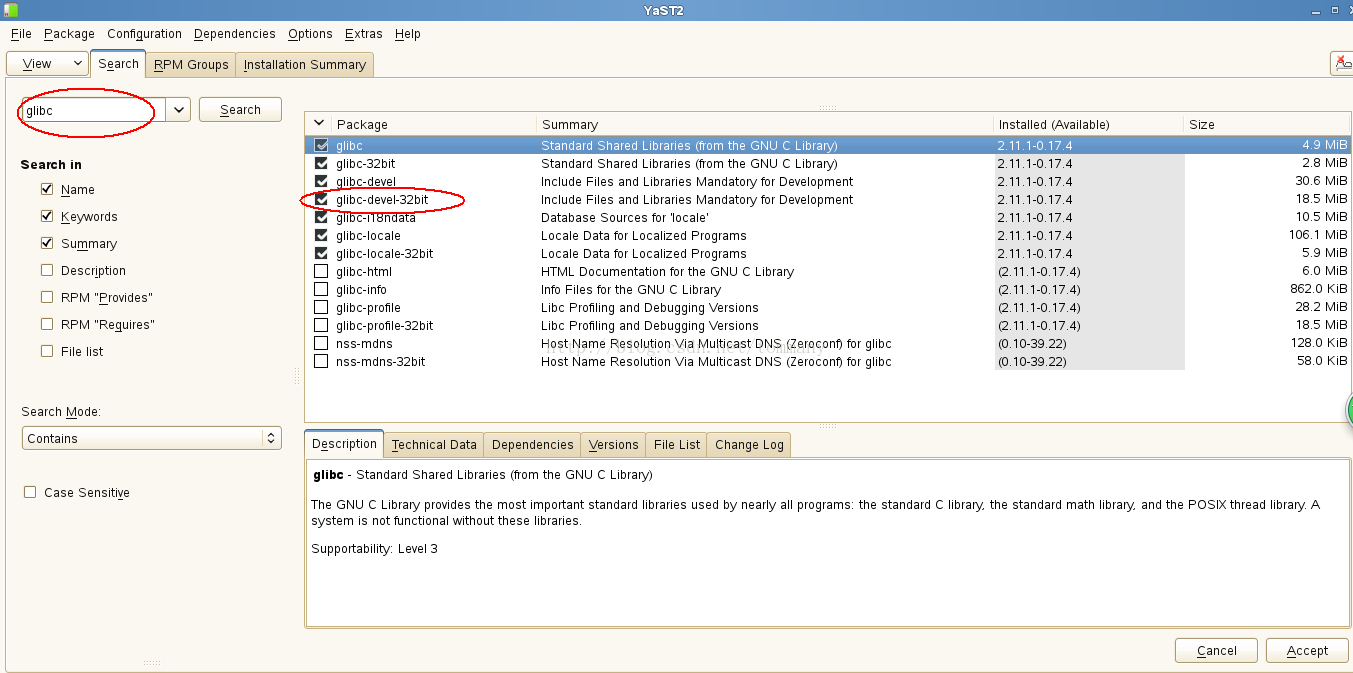Switch to the File List tab
Image resolution: width=1353 pixels, height=673 pixels.
pos(677,444)
